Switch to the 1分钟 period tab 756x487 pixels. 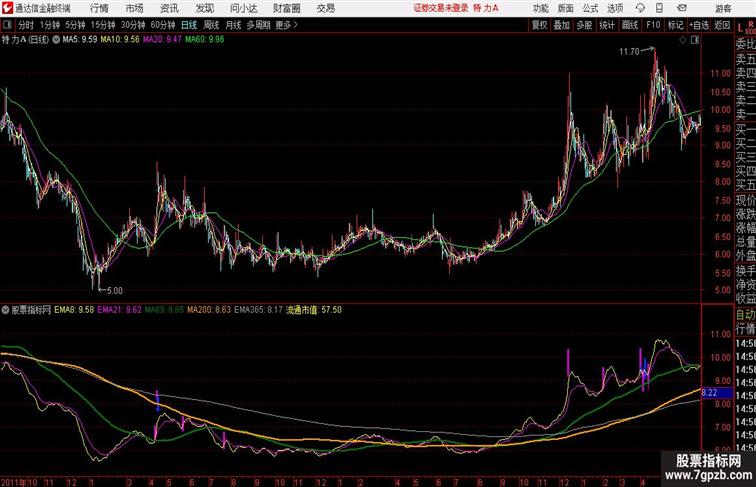pyautogui.click(x=50, y=25)
